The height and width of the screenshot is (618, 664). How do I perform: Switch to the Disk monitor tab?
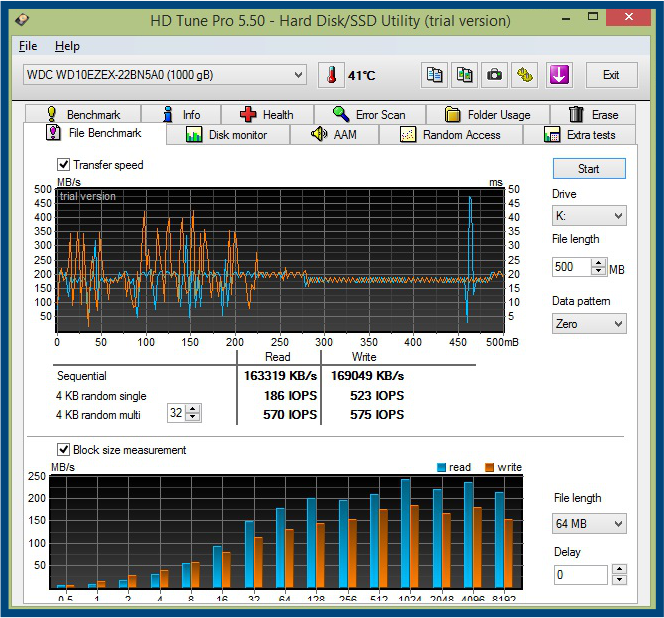click(228, 135)
